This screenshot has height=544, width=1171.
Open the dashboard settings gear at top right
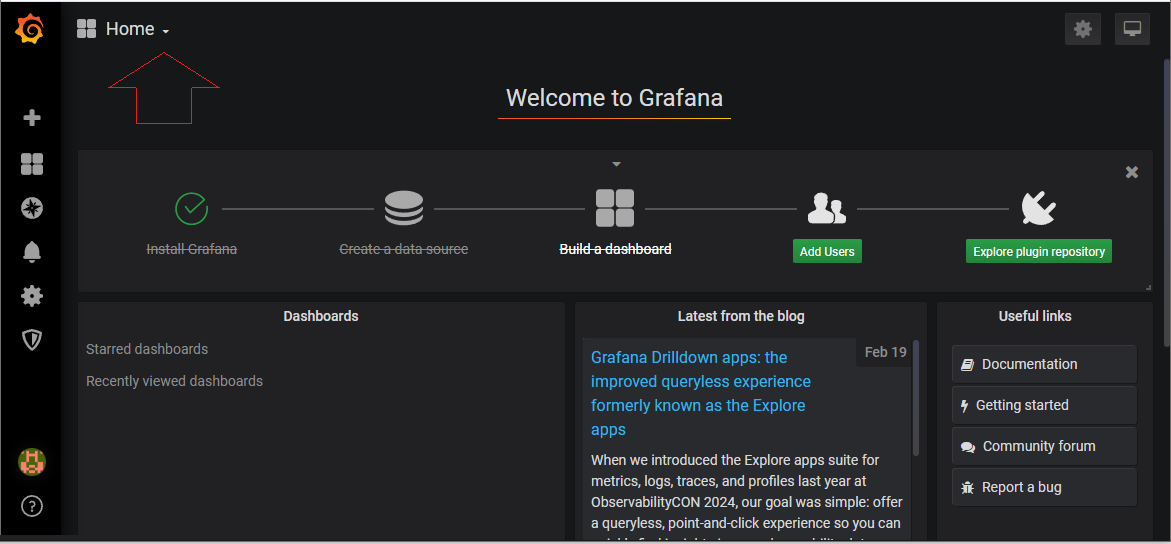[x=1082, y=29]
